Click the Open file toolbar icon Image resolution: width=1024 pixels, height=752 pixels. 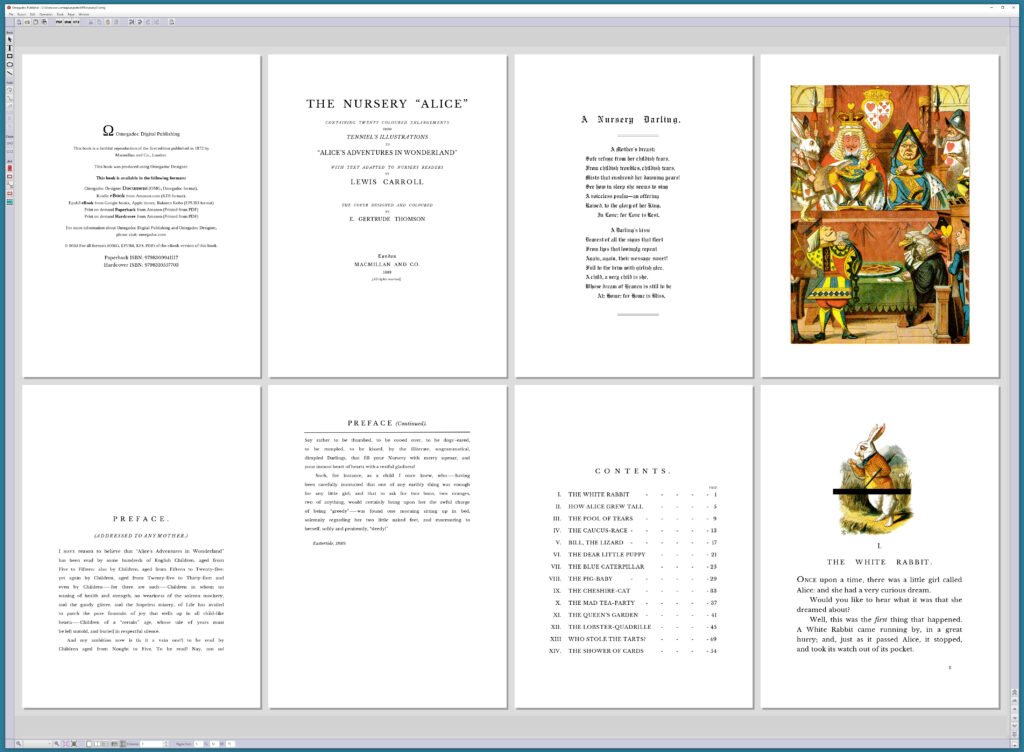(x=27, y=22)
